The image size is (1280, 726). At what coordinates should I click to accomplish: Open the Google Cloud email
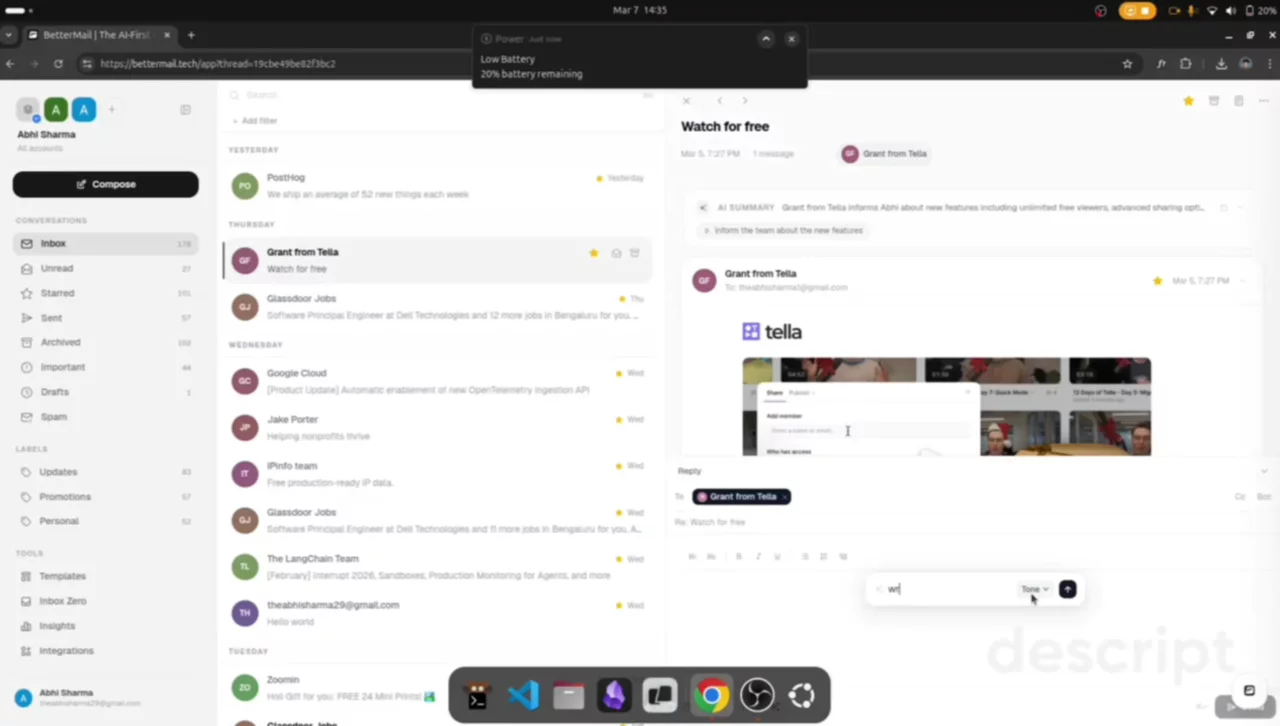coord(438,381)
